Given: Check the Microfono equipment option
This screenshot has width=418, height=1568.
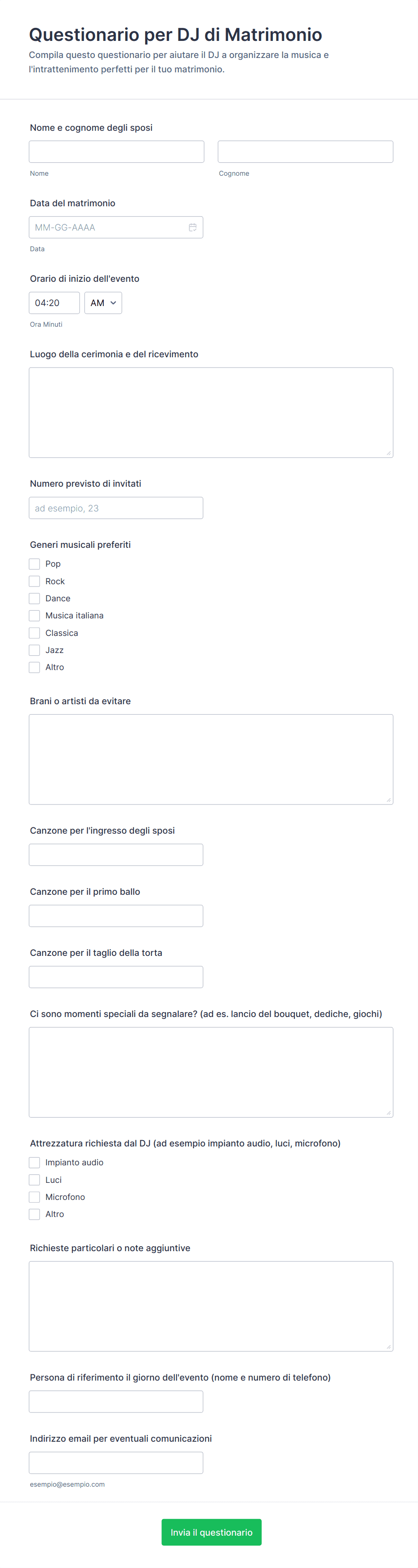Looking at the screenshot, I should (35, 1197).
